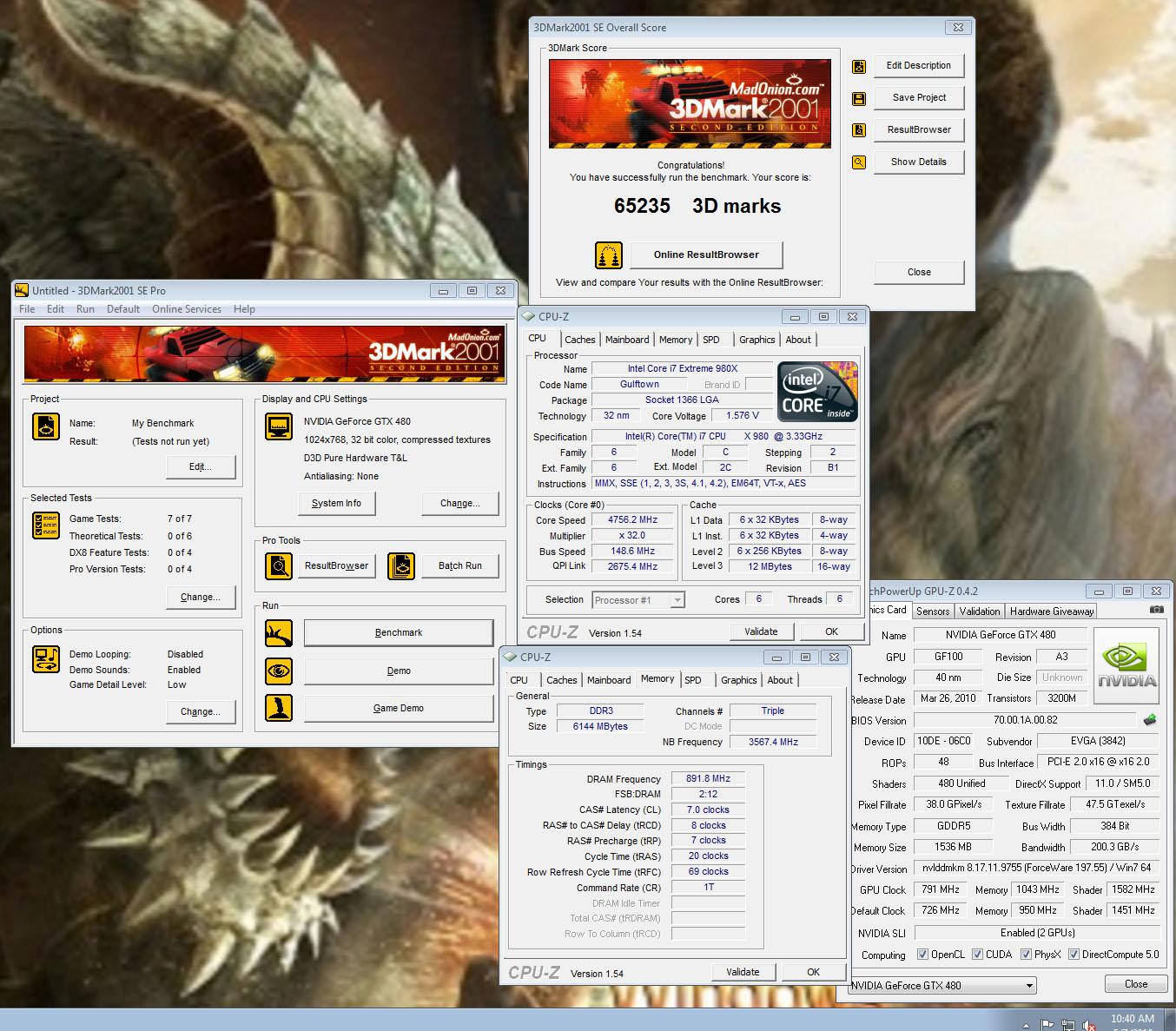Viewport: 1176px width, 1031px height.
Task: Click the taskbar clock showing 10:40 AM
Action: [x=1133, y=1021]
